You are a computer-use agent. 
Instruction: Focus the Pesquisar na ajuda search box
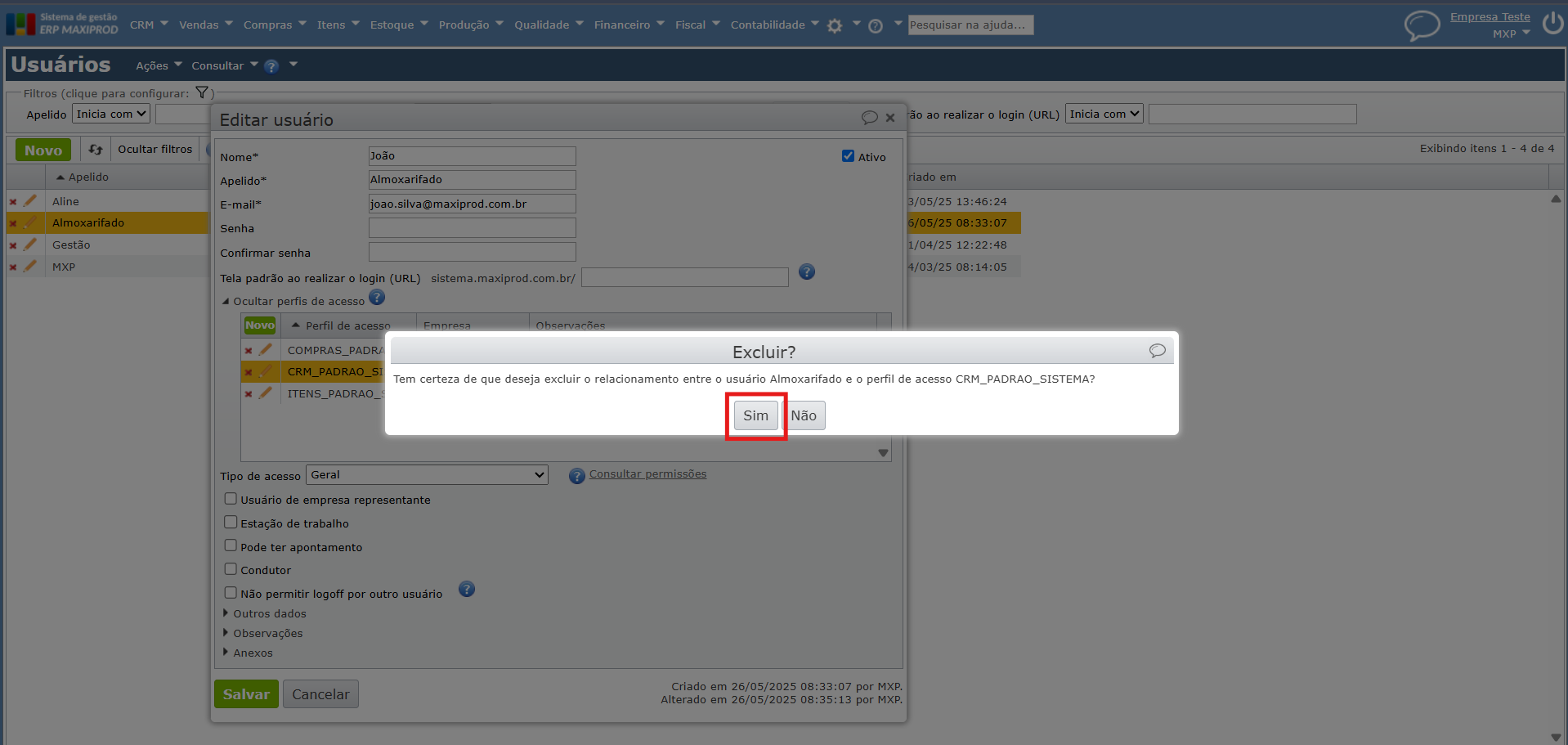click(970, 25)
